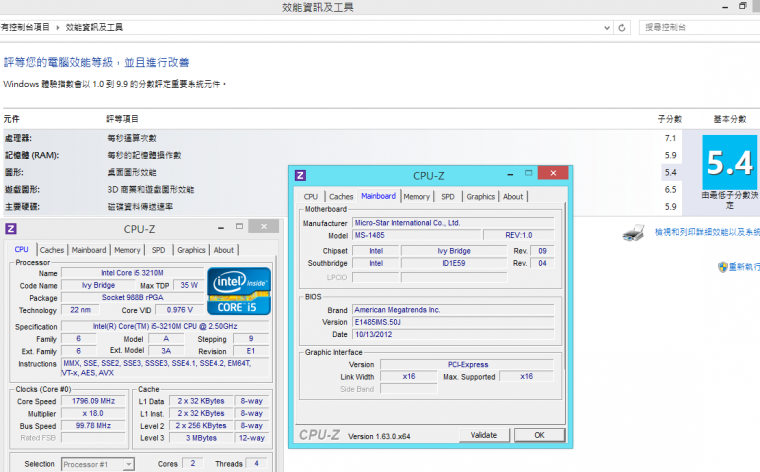Image resolution: width=760 pixels, height=472 pixels.
Task: Click the 遊戲圖形 6.5 subscore
Action: [670, 189]
